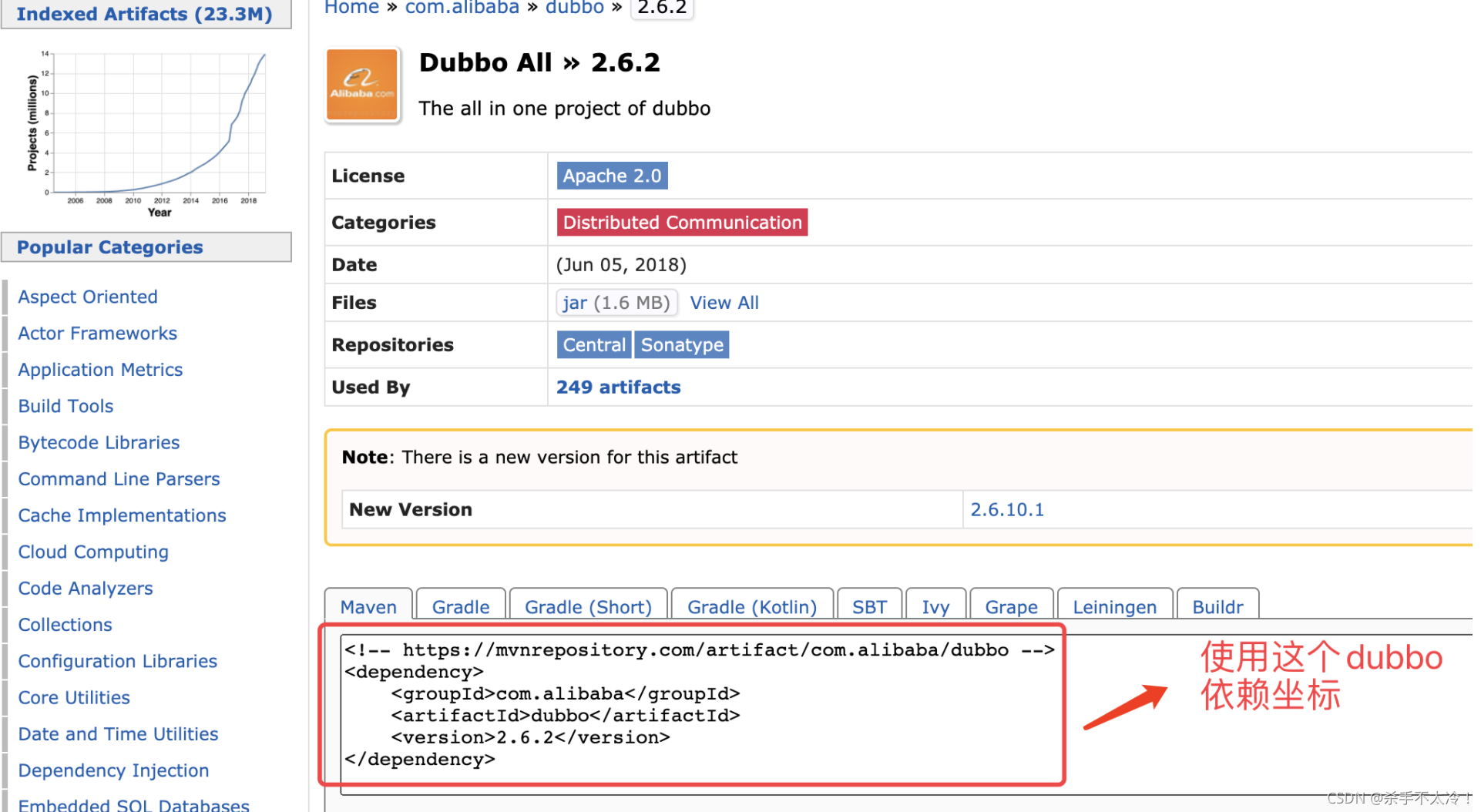Switch to the Buildr tab
Viewport: 1481px width, 812px height.
point(1217,606)
